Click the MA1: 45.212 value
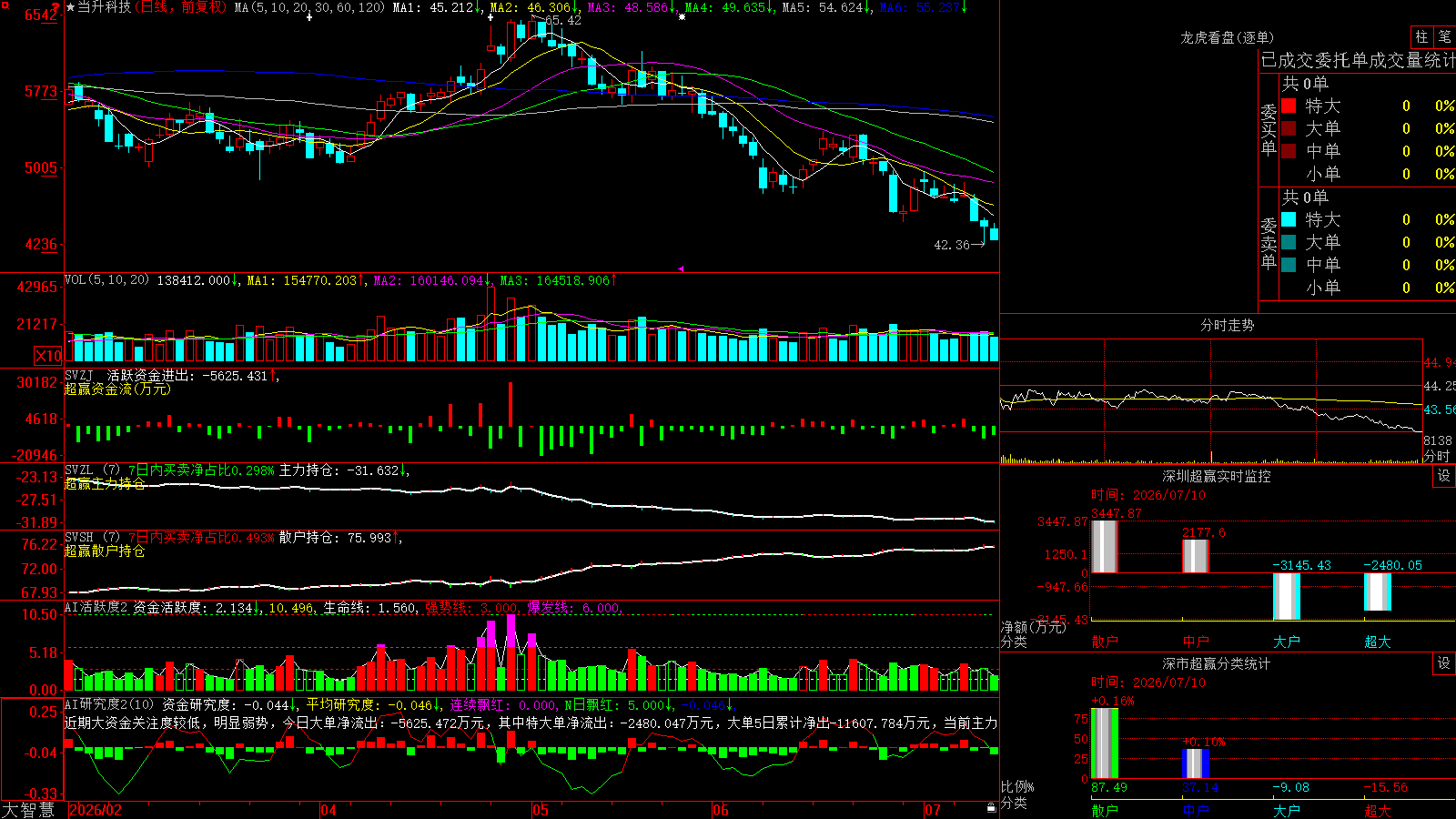The height and width of the screenshot is (819, 1456). 436,7
